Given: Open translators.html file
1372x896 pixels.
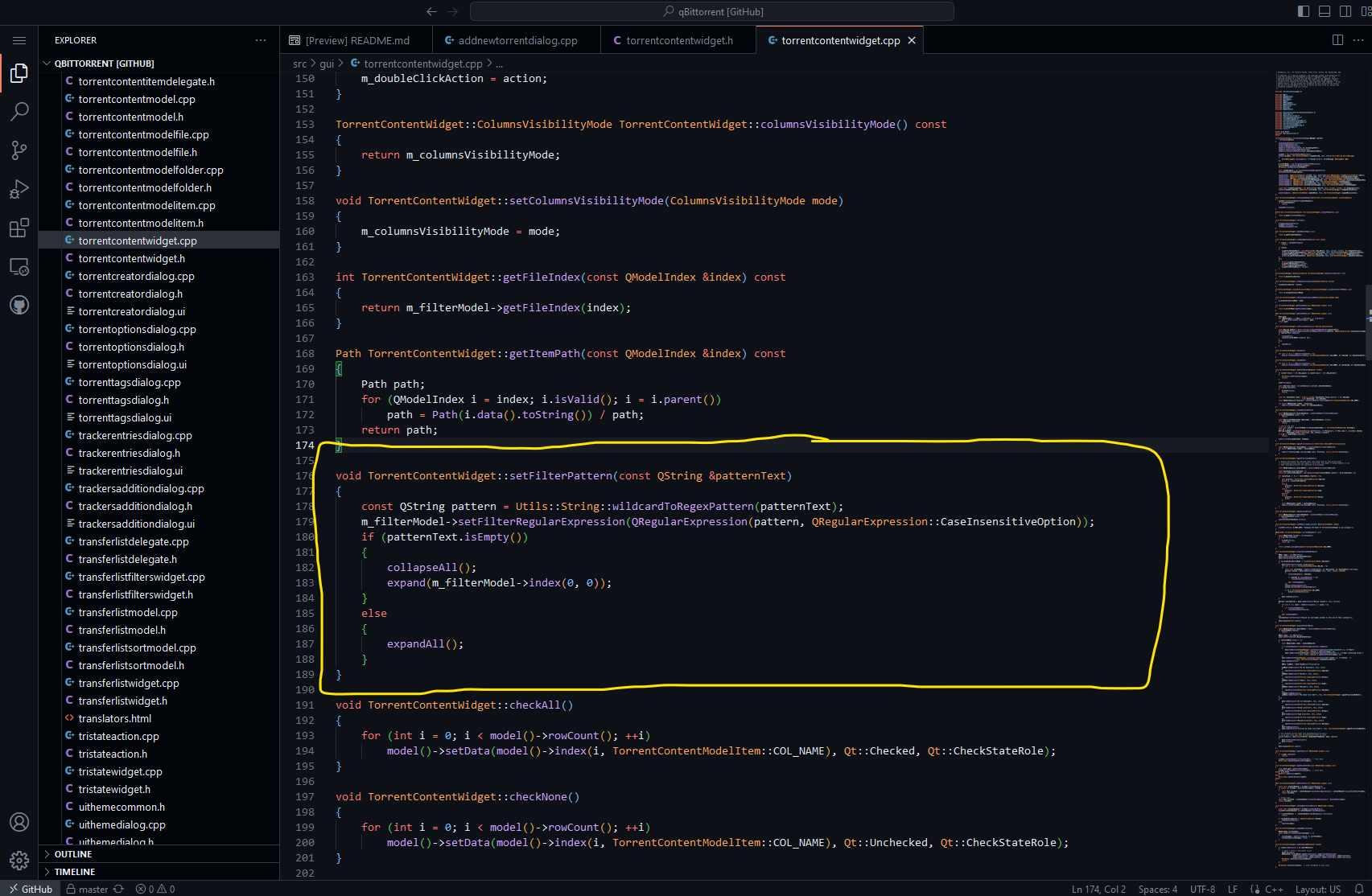Looking at the screenshot, I should (x=114, y=718).
